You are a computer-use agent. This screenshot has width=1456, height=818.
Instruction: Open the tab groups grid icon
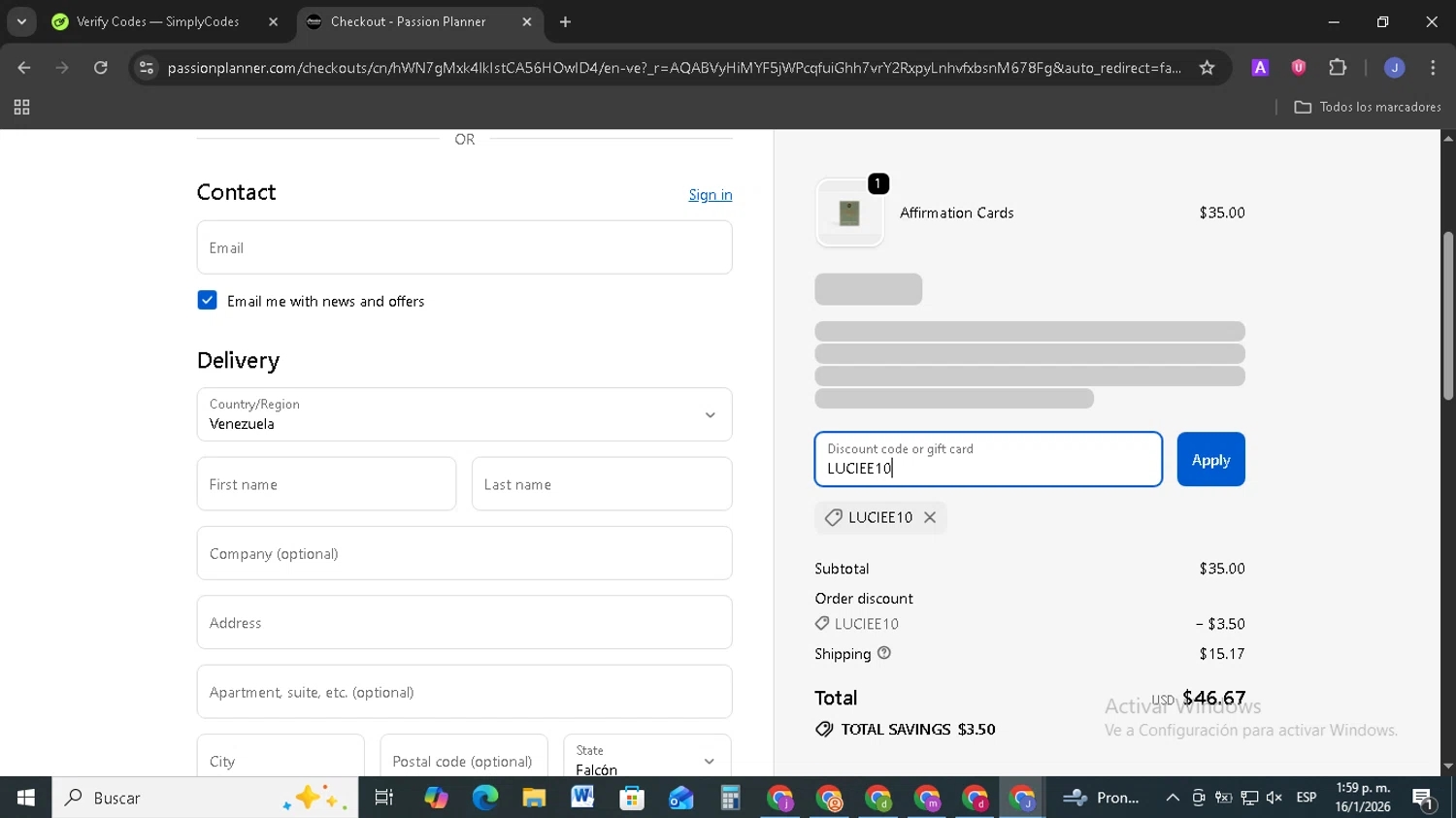click(x=21, y=108)
